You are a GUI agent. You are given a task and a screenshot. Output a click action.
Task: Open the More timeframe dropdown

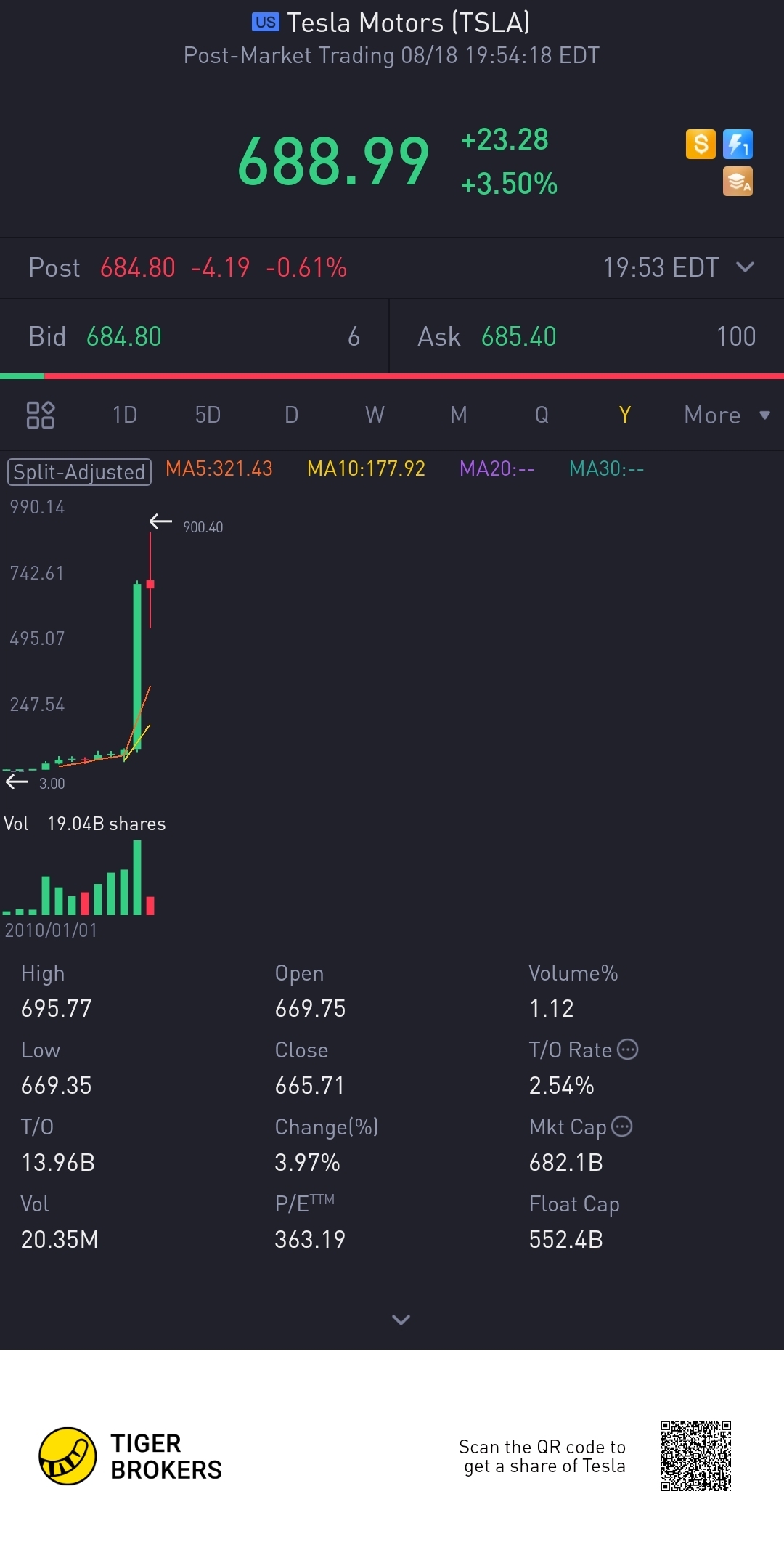(x=727, y=415)
